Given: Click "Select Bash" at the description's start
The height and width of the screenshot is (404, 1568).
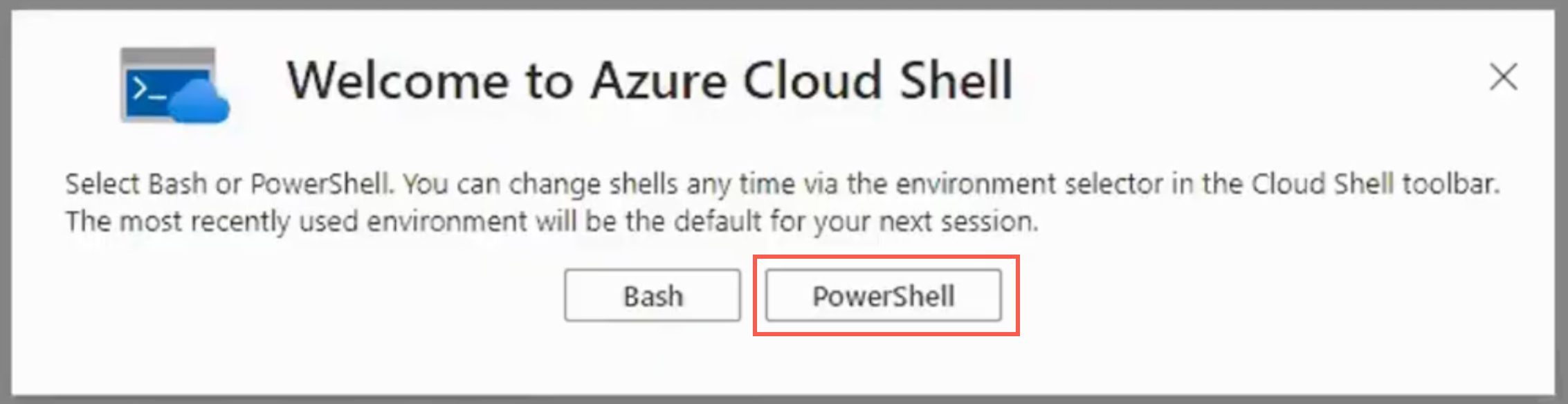Looking at the screenshot, I should coord(136,184).
